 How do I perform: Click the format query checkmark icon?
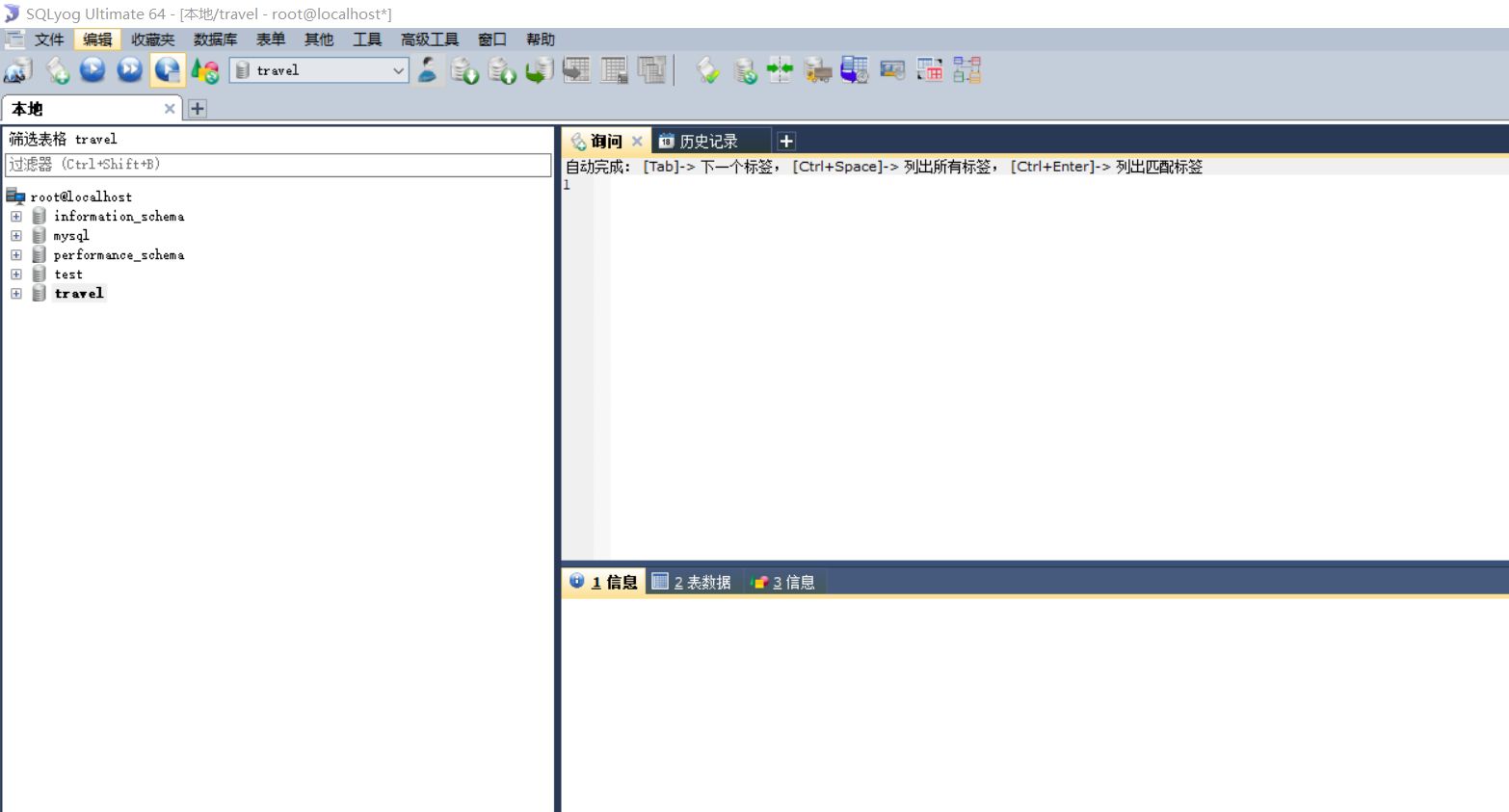708,70
